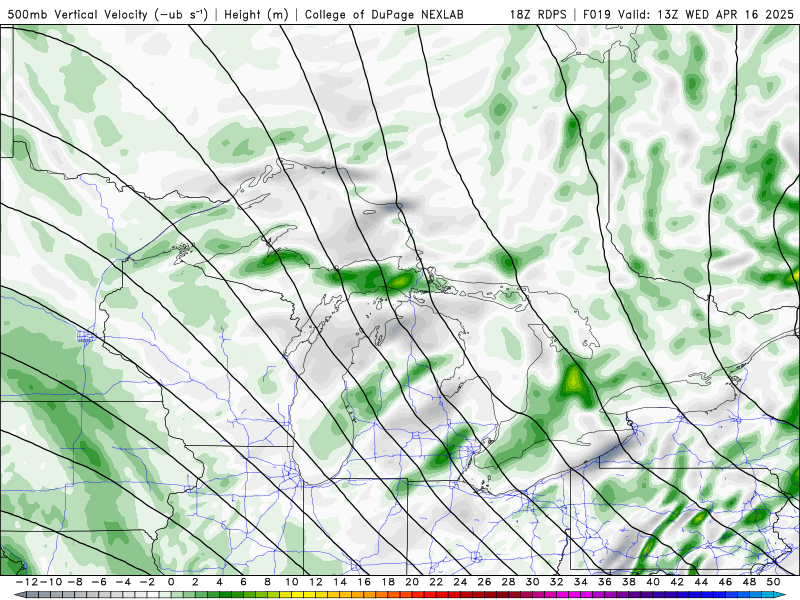800x600 pixels.
Task: Click the left end arrow of color bar
Action: (x=19, y=595)
